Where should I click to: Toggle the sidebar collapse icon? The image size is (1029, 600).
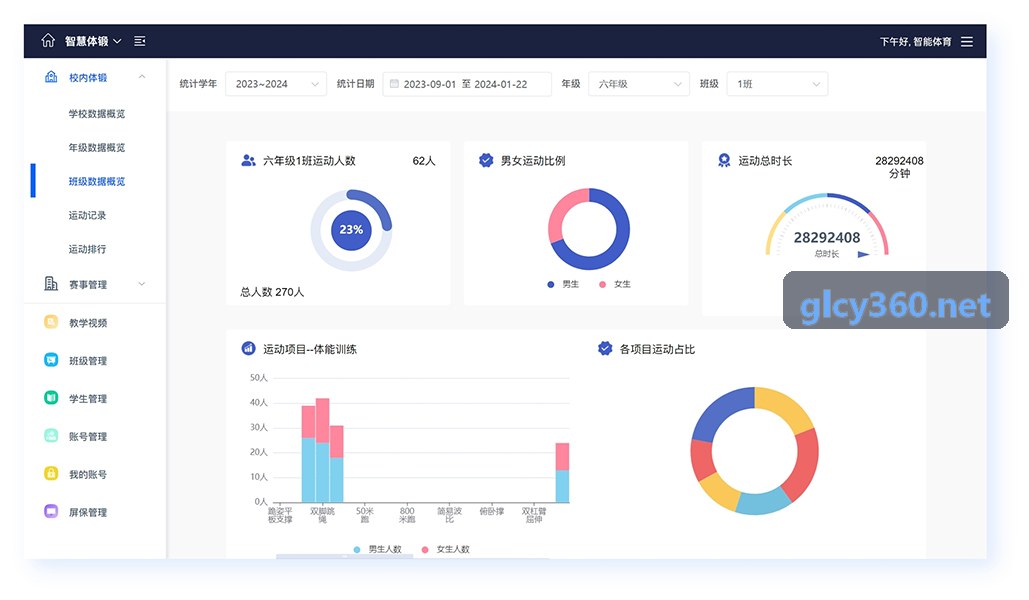point(140,41)
